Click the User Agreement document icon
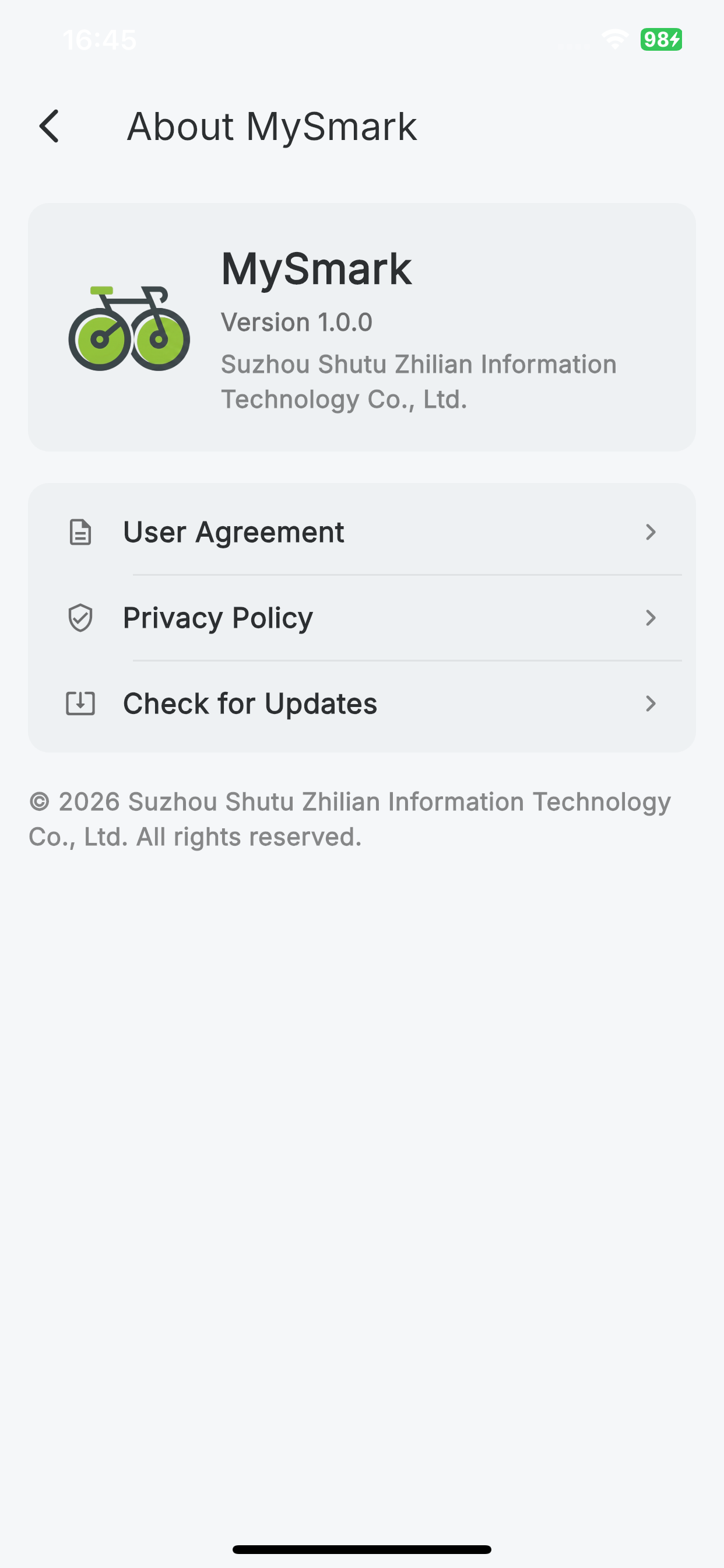The height and width of the screenshot is (1568, 724). (80, 532)
